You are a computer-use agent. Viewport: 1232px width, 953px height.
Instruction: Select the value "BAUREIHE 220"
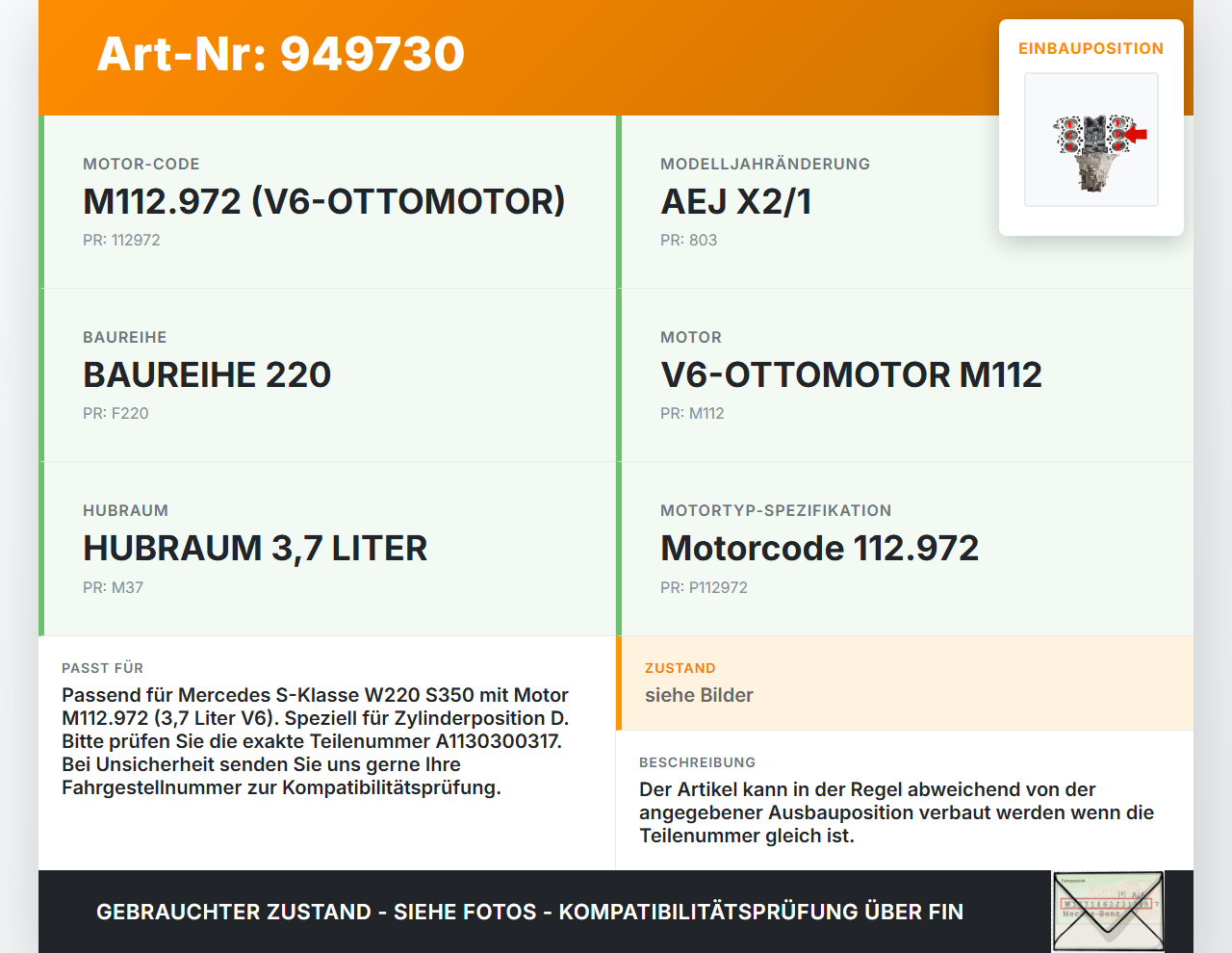[x=207, y=374]
